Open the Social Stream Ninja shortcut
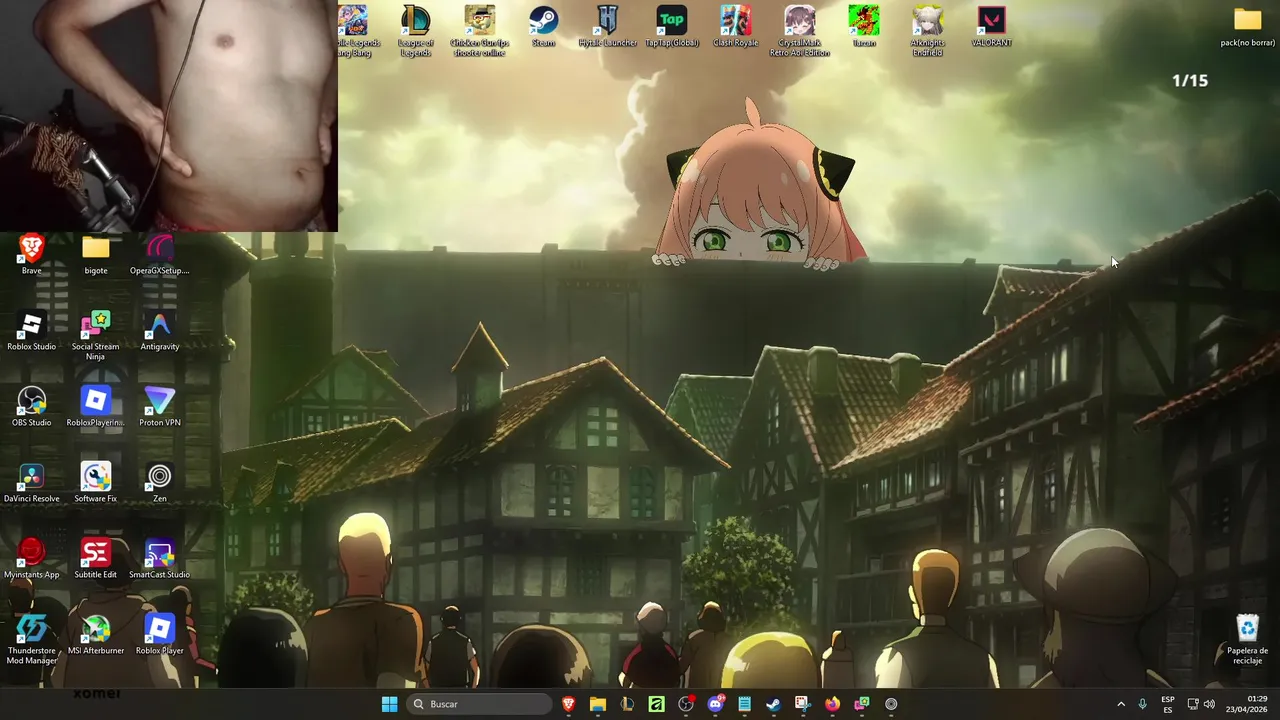Image resolution: width=1280 pixels, height=720 pixels. 95,335
